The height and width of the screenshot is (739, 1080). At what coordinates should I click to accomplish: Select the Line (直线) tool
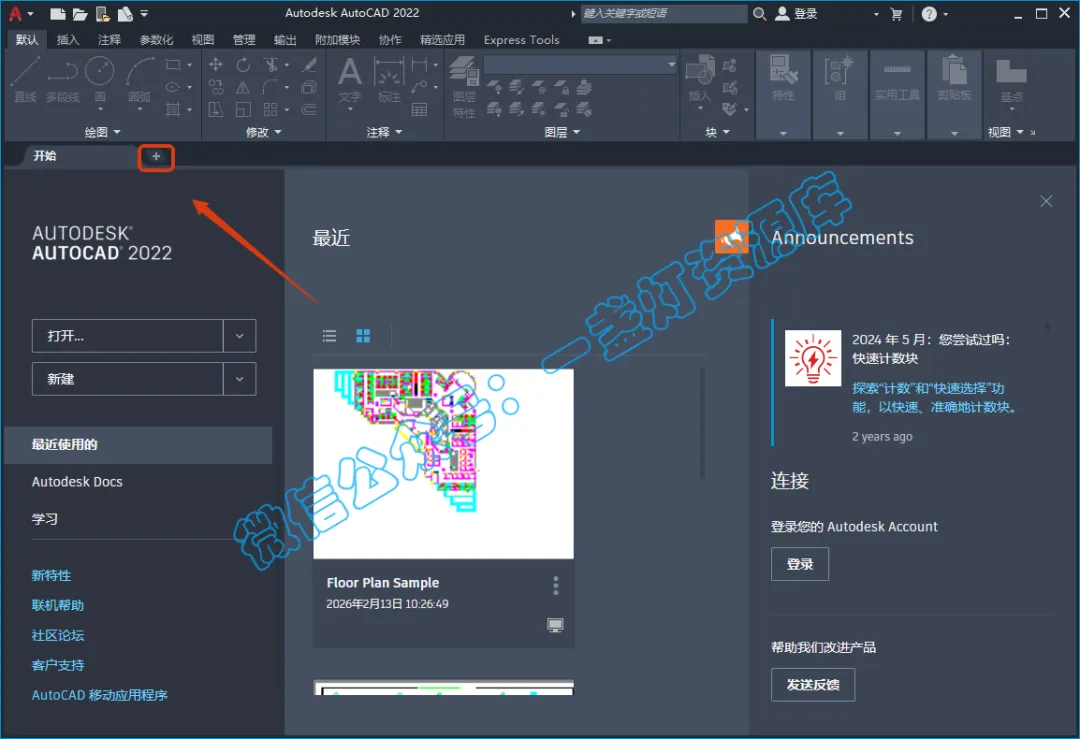tap(25, 79)
